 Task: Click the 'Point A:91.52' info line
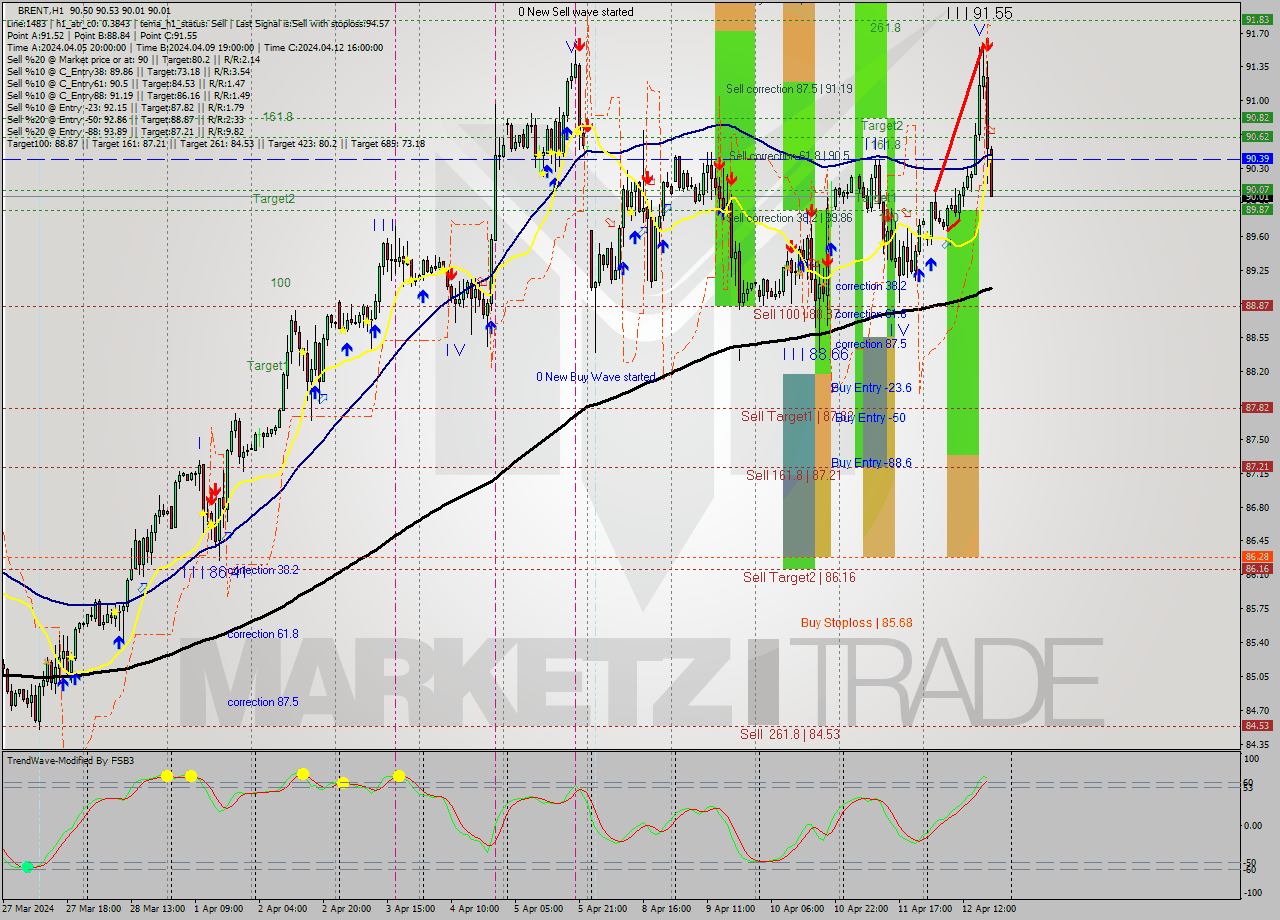(x=102, y=35)
